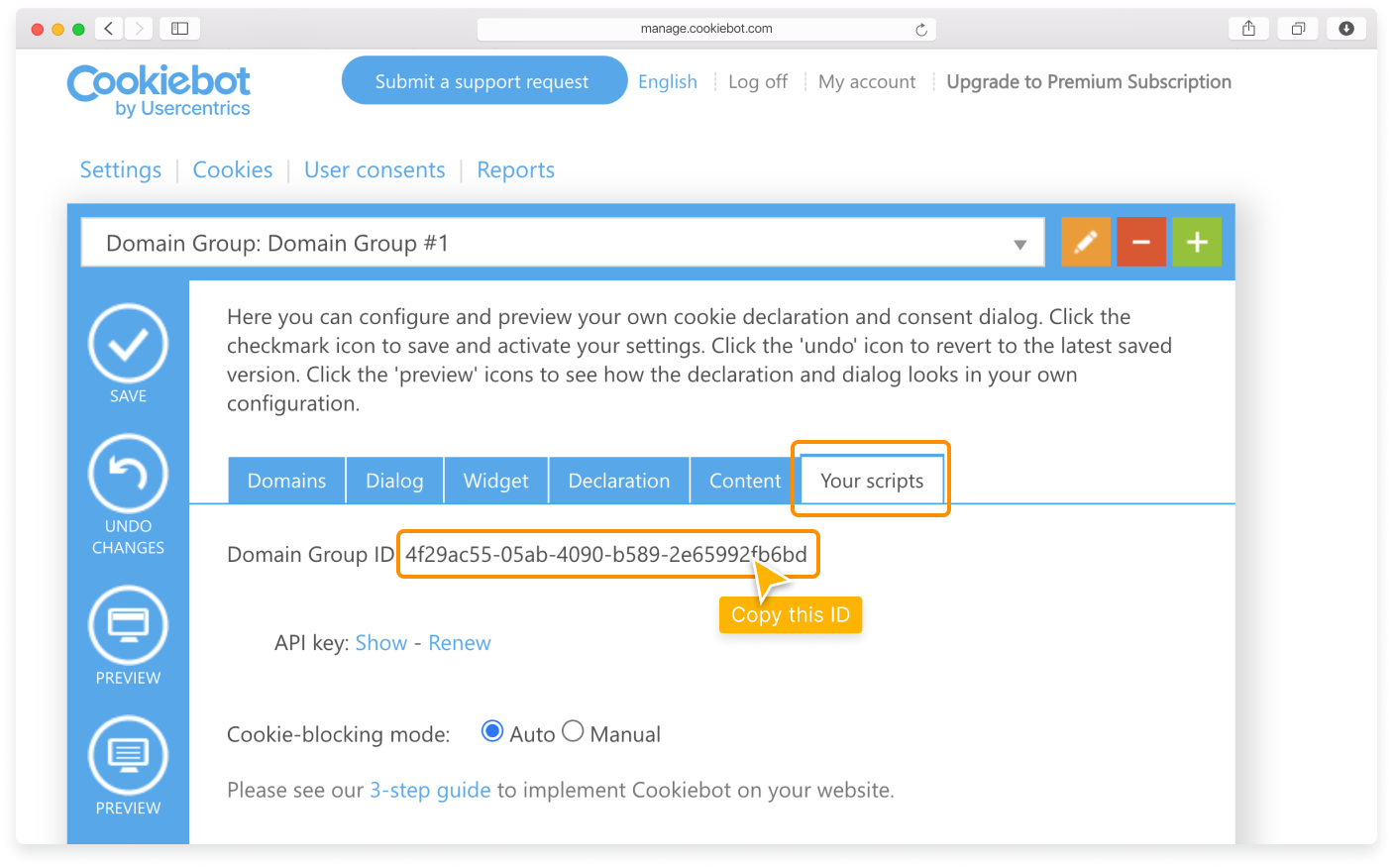Viewport: 1393px width, 868px height.
Task: Click the Undo Changes icon
Action: (x=128, y=474)
